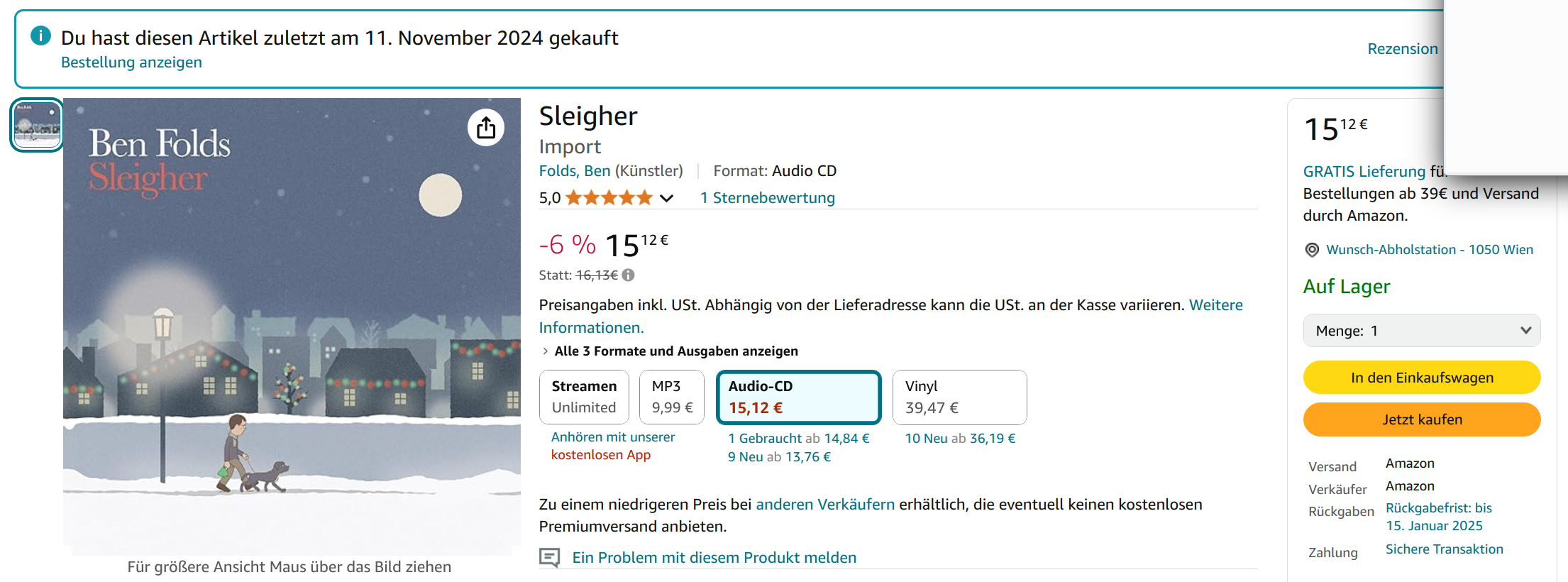The height and width of the screenshot is (582, 1568).
Task: Open the Bestellung anzeigen link
Action: click(x=131, y=62)
